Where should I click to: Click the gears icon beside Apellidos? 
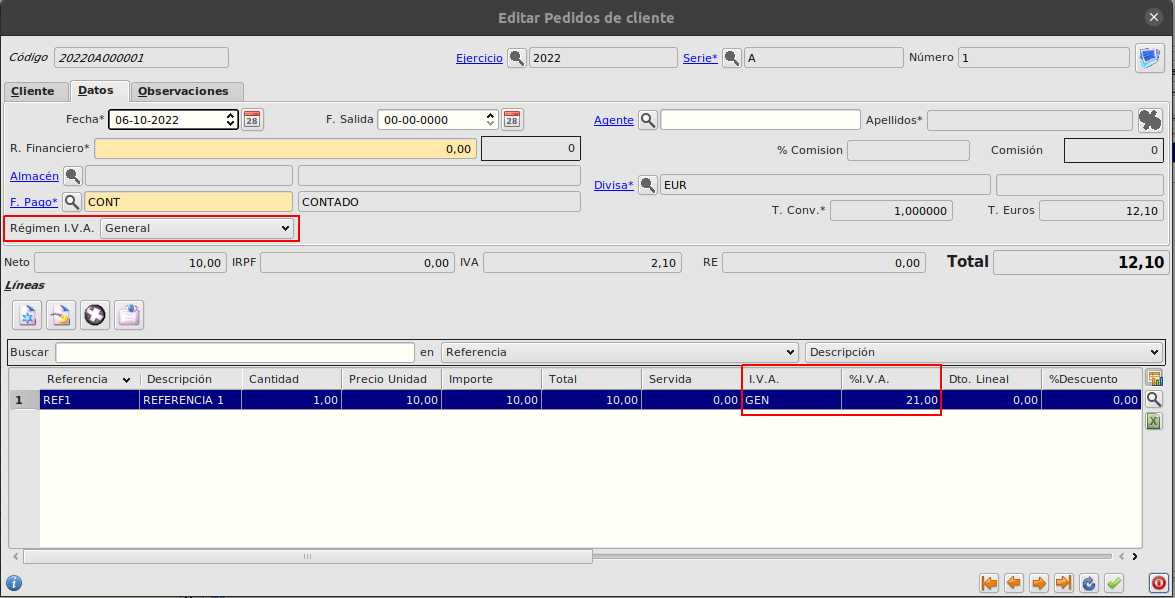[1150, 120]
